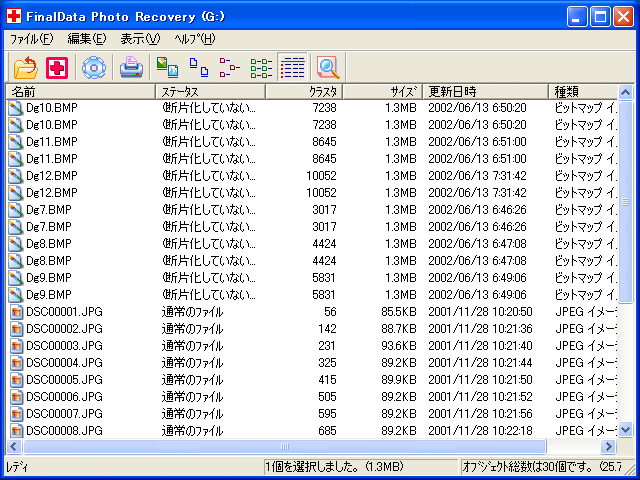The height and width of the screenshot is (480, 640).
Task: Click the cluster value 231
Action: pos(327,346)
